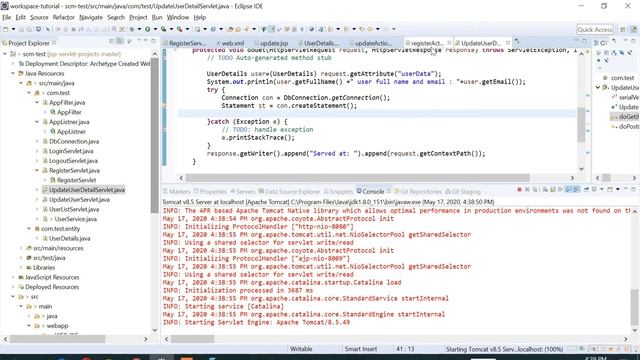Collapse the Java Resources node
The width and height of the screenshot is (640, 360).
pos(13,73)
